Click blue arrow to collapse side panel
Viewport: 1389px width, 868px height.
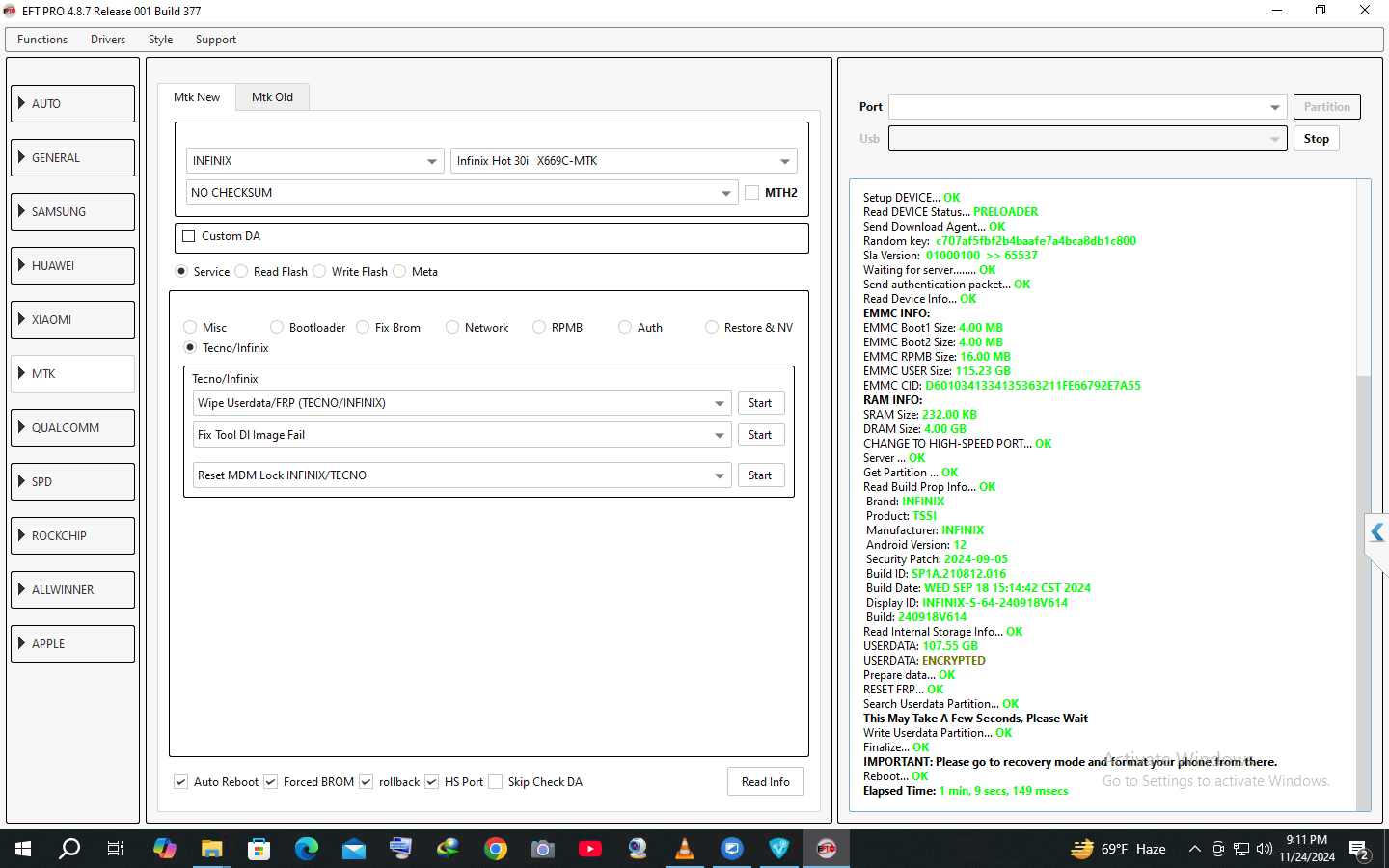[x=1377, y=532]
